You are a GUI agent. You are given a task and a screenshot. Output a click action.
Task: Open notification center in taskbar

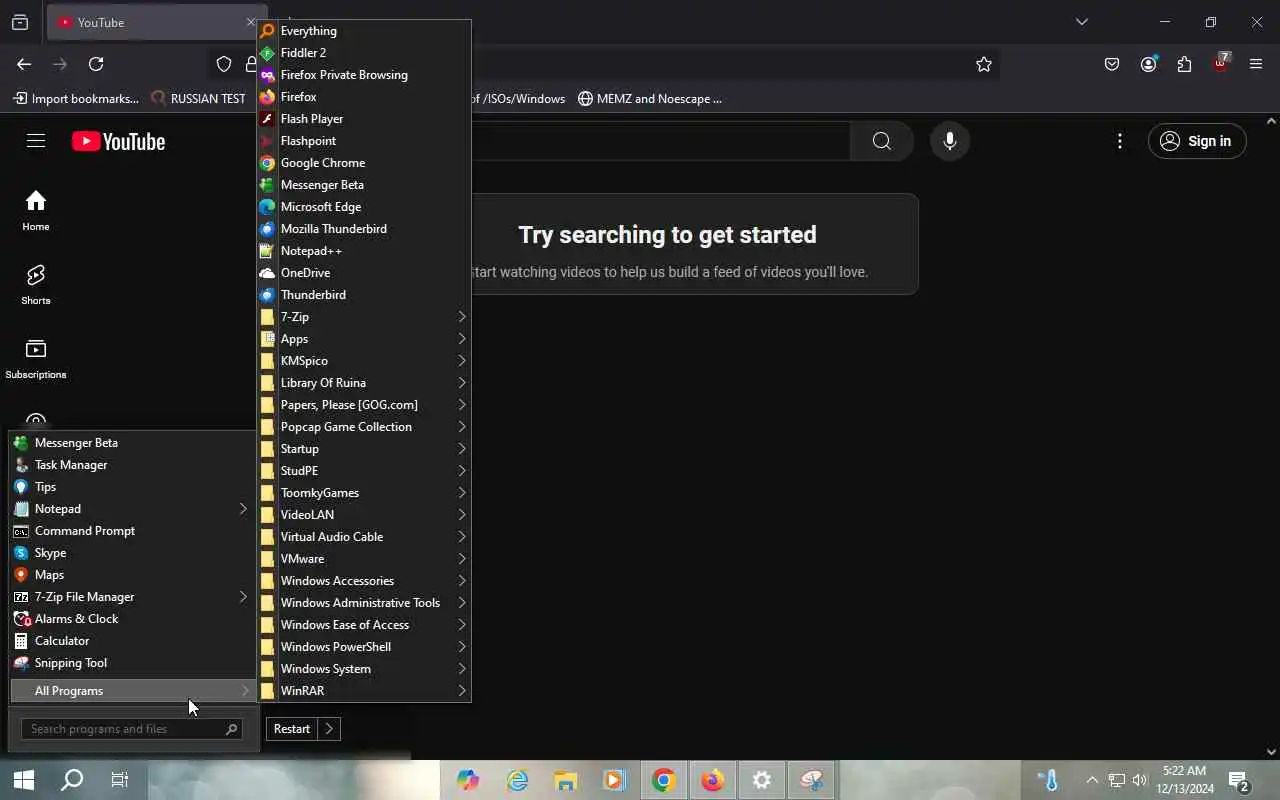1239,781
